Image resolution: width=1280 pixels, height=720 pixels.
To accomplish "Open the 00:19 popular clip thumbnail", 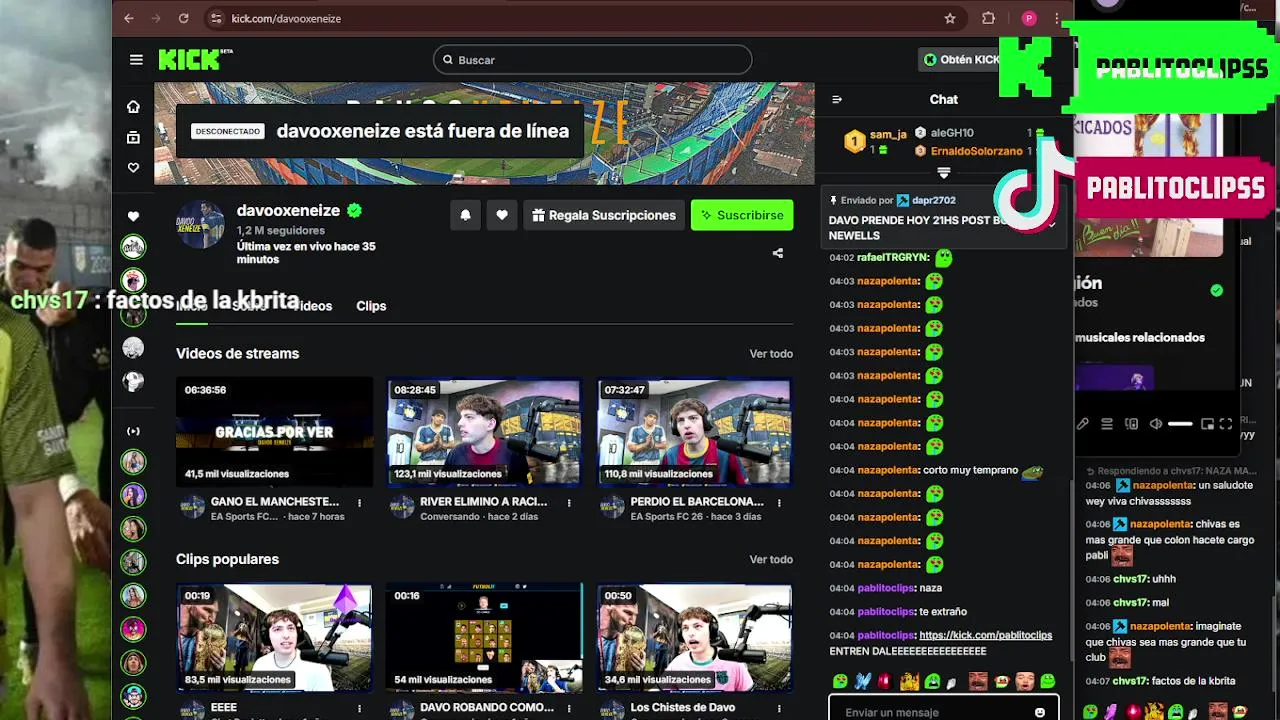I will coord(274,638).
